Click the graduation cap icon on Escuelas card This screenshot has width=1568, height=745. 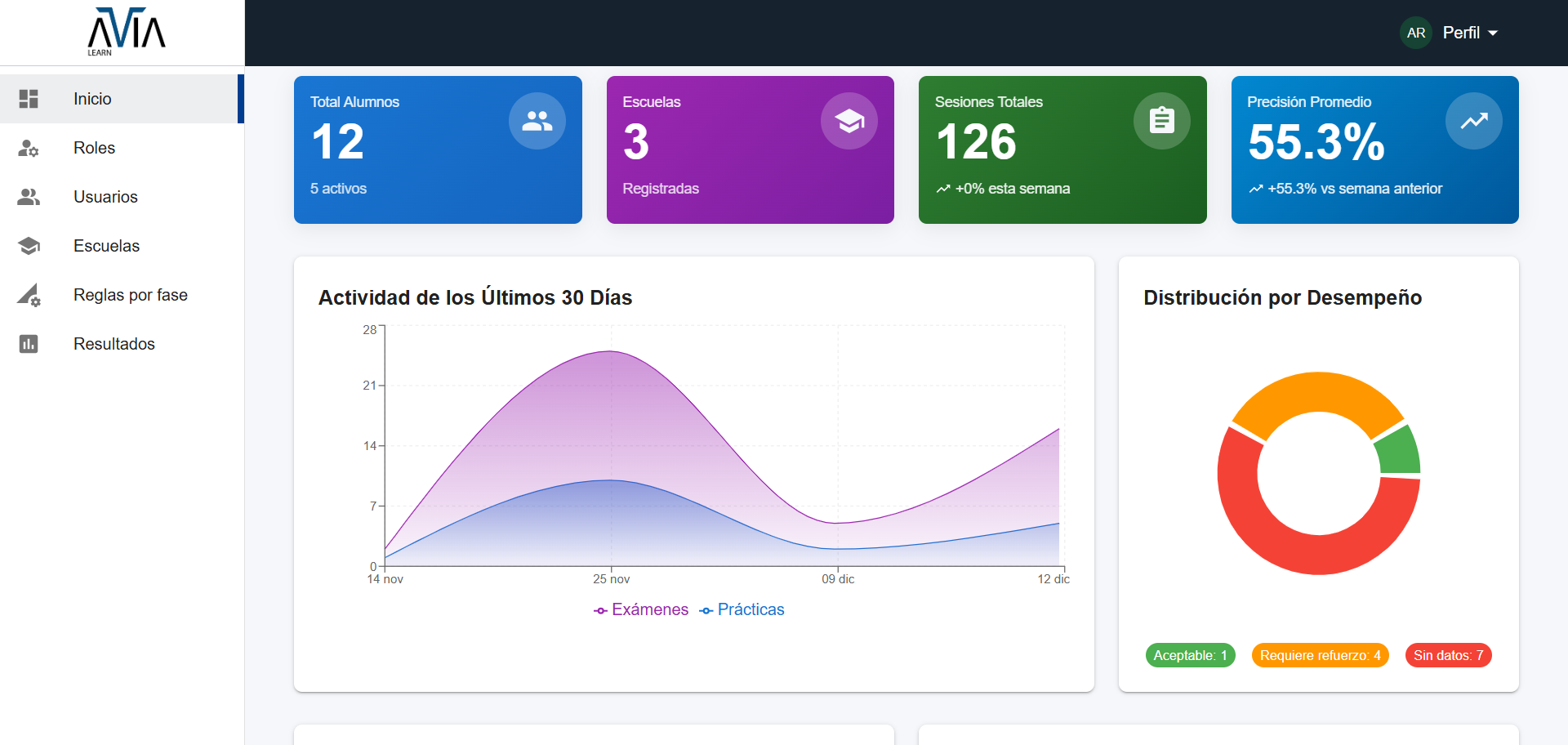[849, 121]
